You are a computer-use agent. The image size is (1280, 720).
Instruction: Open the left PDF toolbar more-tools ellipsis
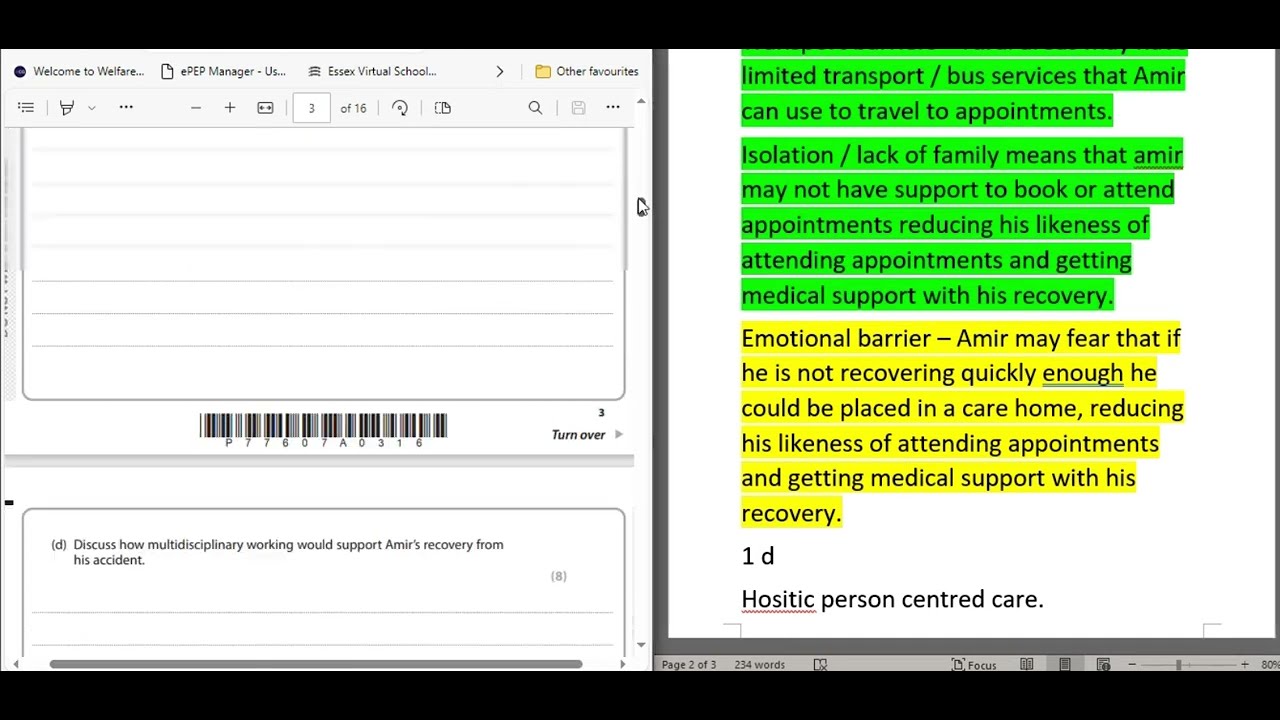pyautogui.click(x=126, y=108)
